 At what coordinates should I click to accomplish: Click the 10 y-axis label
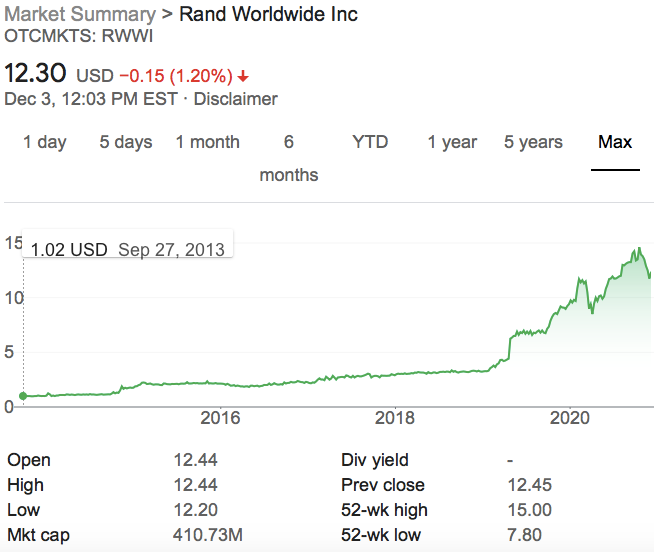click(x=14, y=298)
